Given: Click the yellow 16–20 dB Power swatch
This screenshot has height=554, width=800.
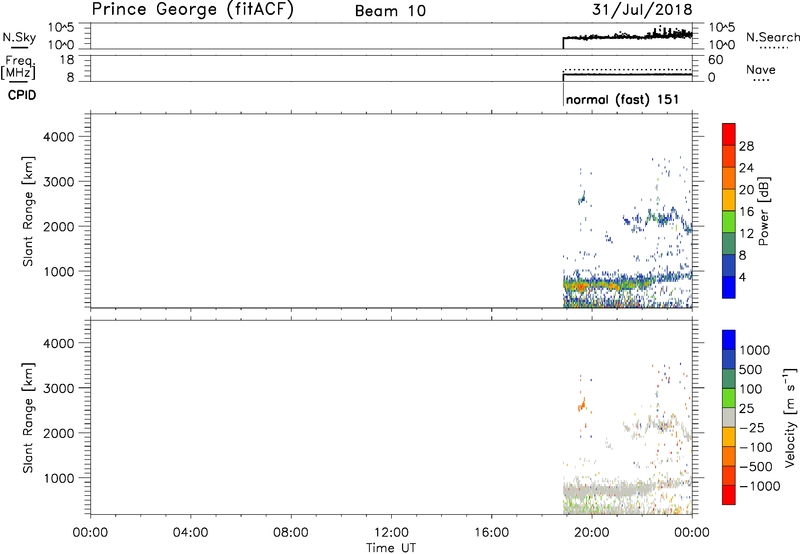Looking at the screenshot, I should (729, 199).
